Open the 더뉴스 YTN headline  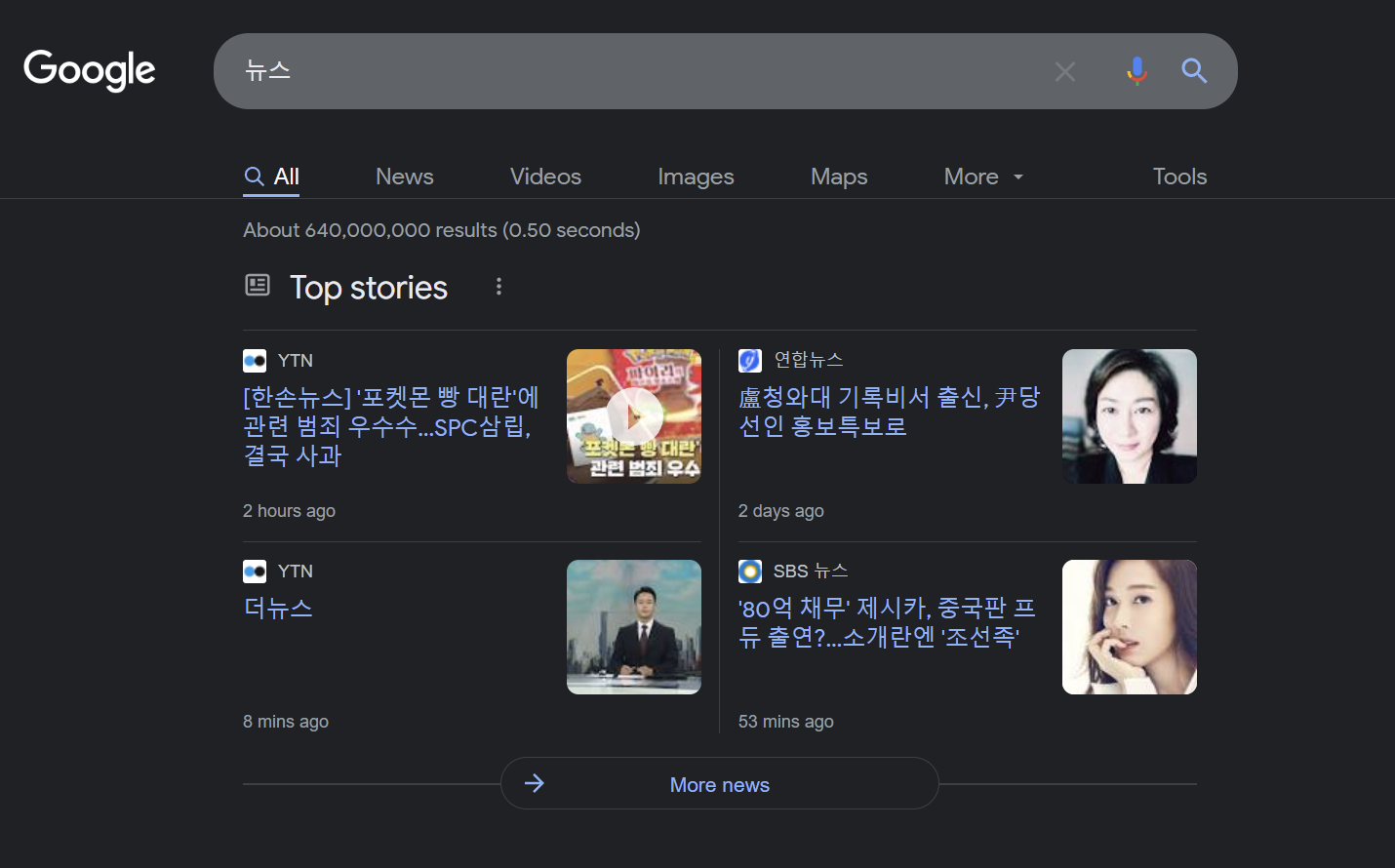click(278, 608)
